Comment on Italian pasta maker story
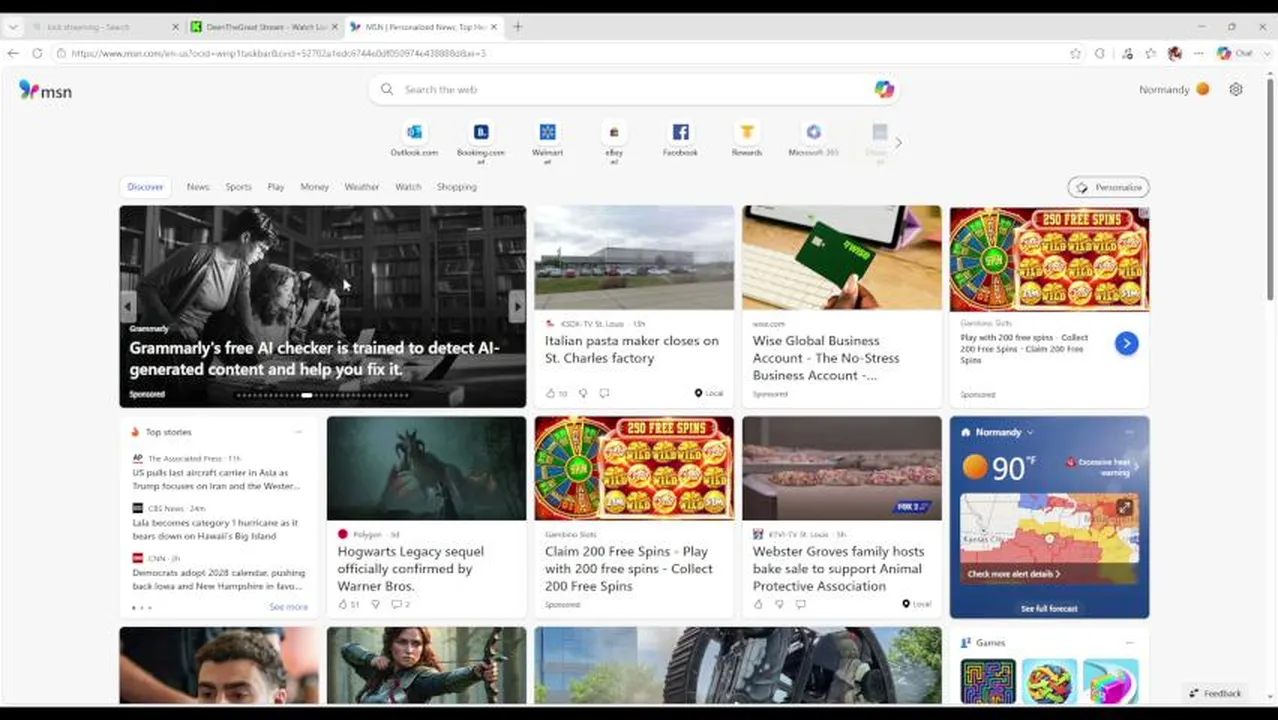1278x720 pixels. point(604,393)
